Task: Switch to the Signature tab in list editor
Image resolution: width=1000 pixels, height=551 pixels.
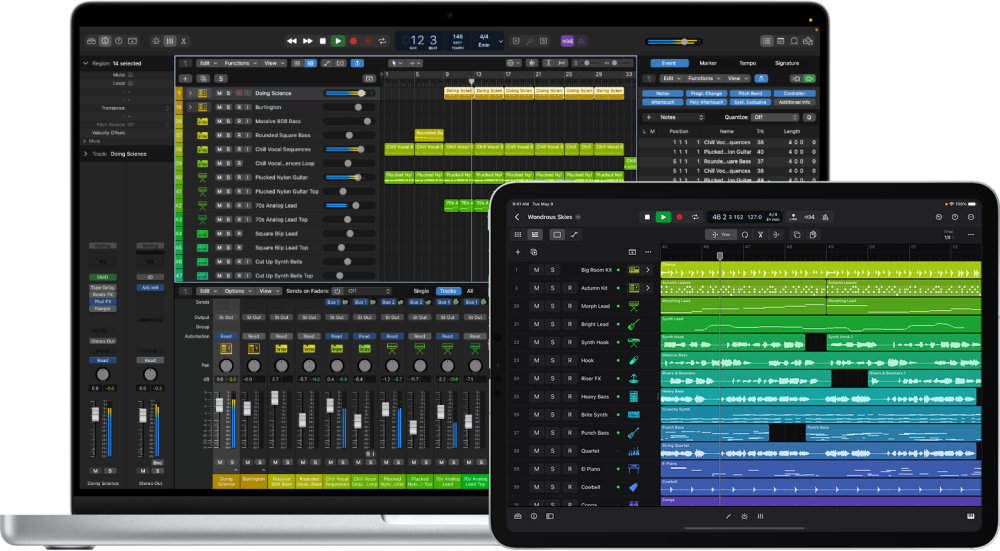Action: (787, 63)
